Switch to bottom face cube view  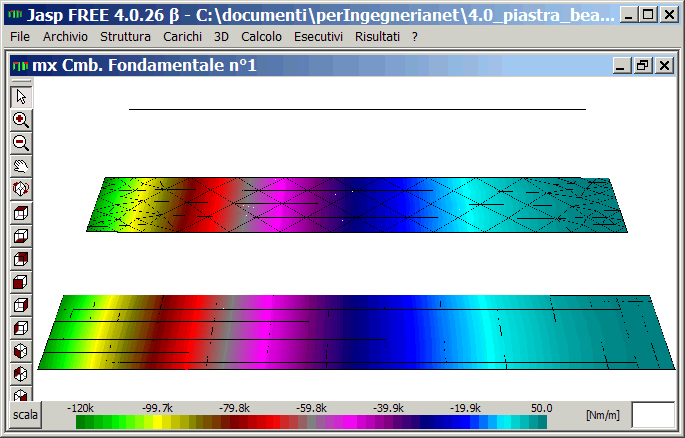(21, 236)
